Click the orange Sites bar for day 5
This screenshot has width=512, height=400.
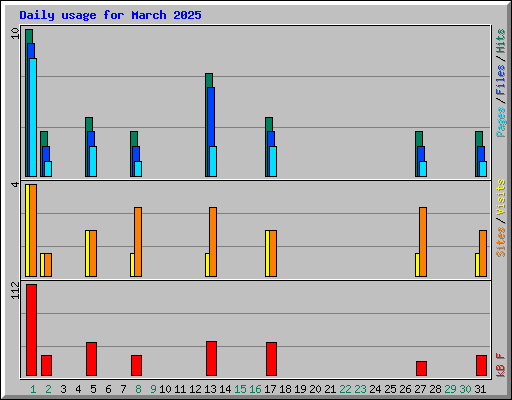point(93,253)
